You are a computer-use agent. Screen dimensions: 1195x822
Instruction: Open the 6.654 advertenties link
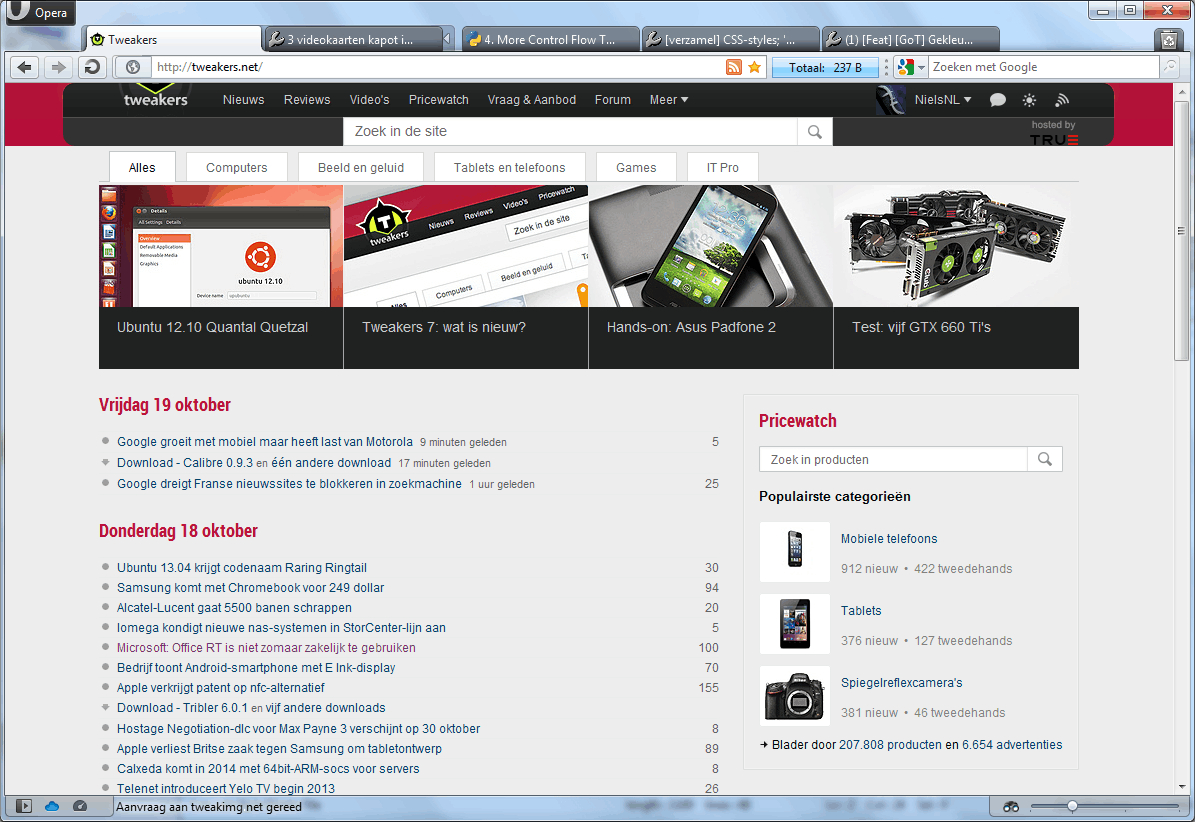tap(1012, 745)
